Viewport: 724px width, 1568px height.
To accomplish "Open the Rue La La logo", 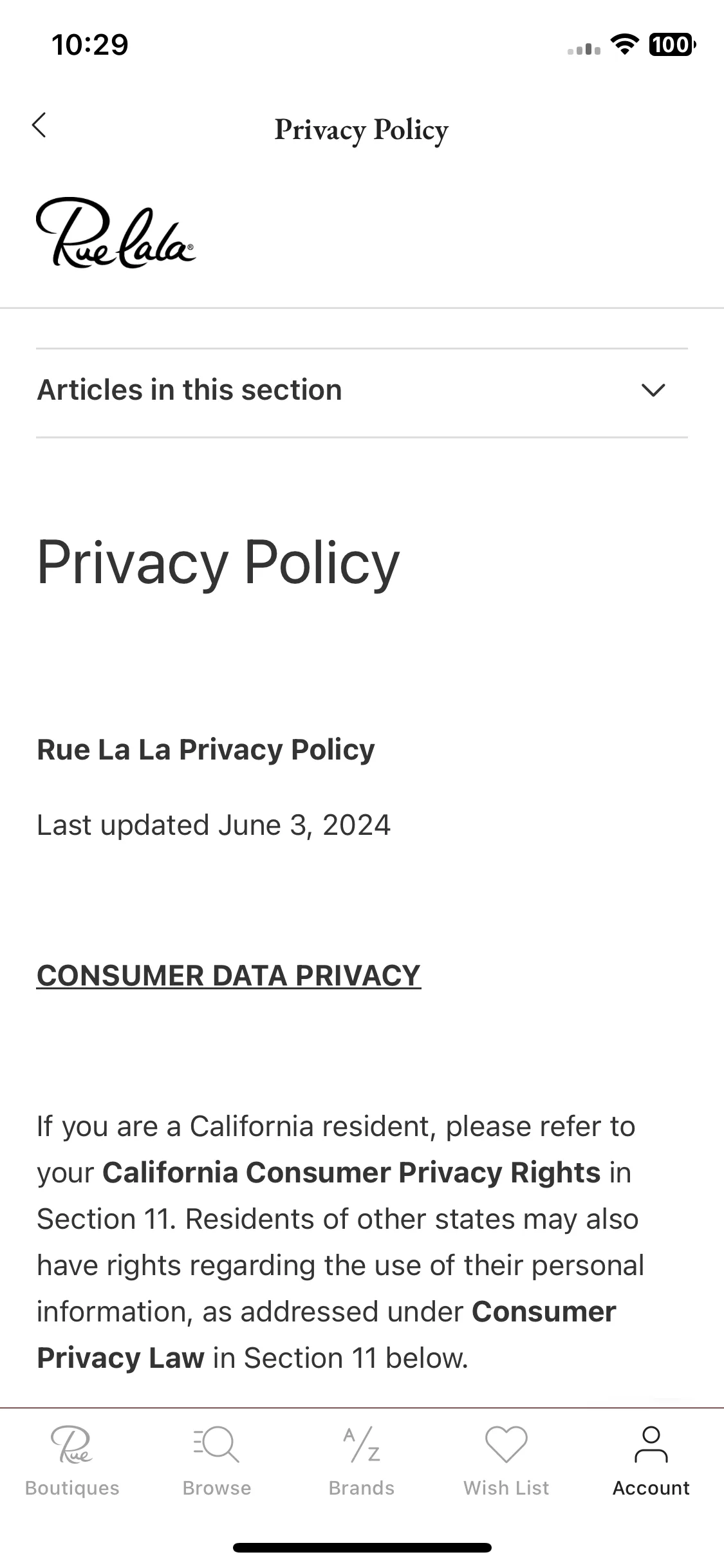I will click(x=116, y=232).
